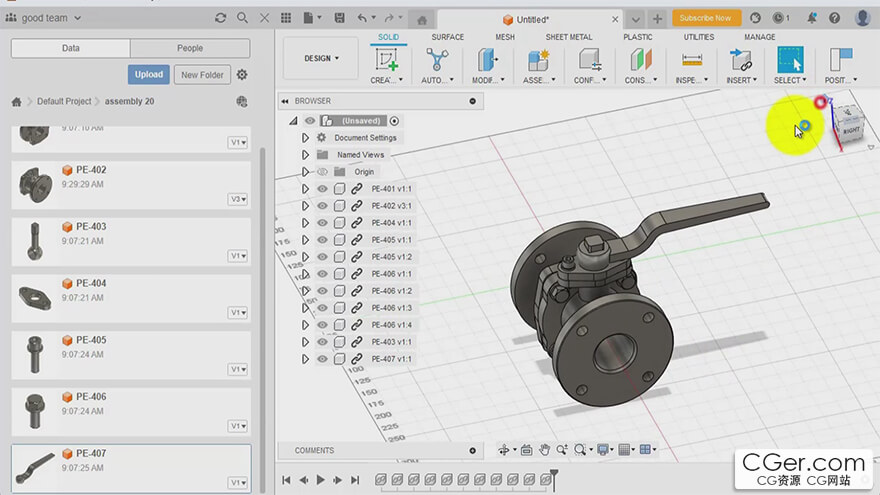Show the data panel grid icon
The width and height of the screenshot is (880, 495).
click(x=286, y=18)
